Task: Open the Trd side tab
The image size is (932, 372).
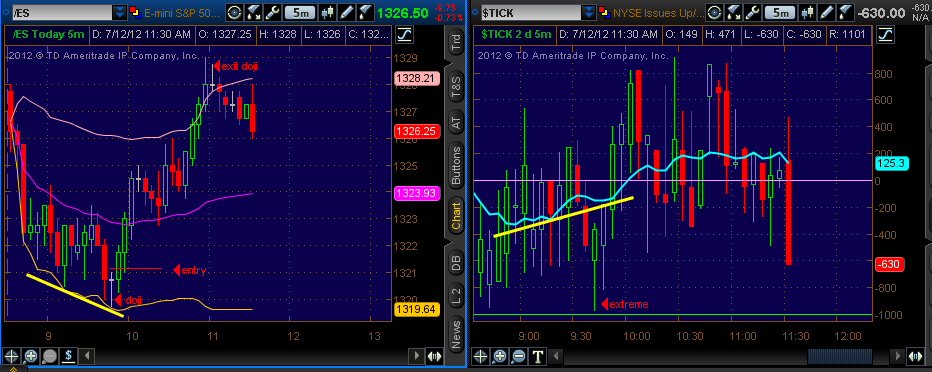Action: coord(456,43)
